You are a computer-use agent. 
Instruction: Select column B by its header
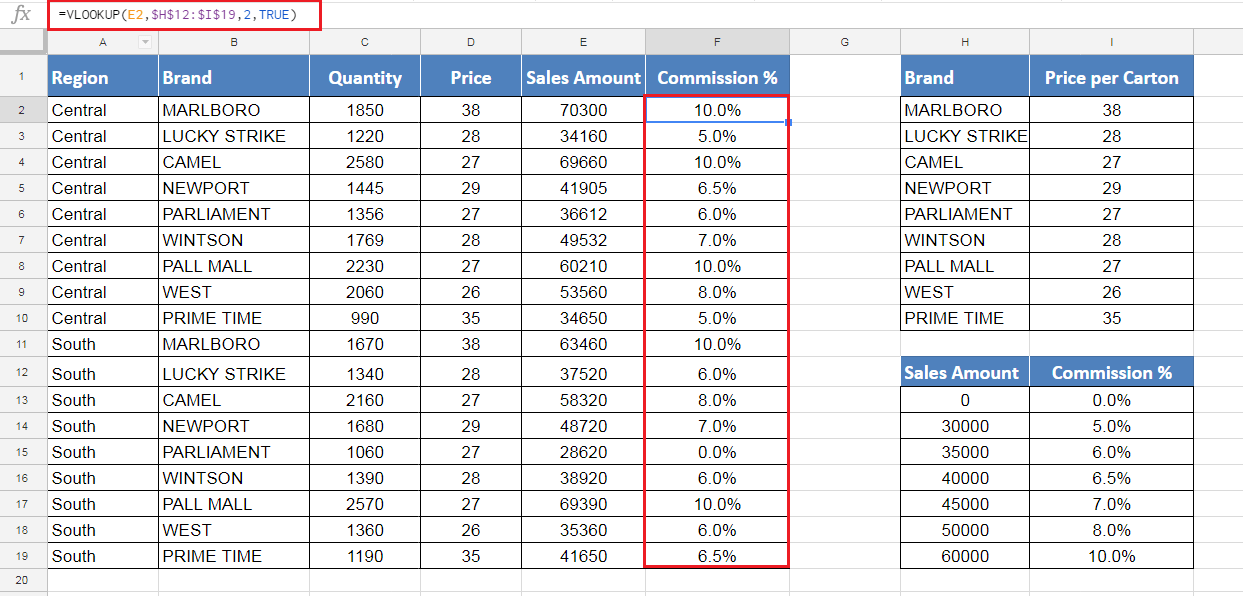[234, 42]
